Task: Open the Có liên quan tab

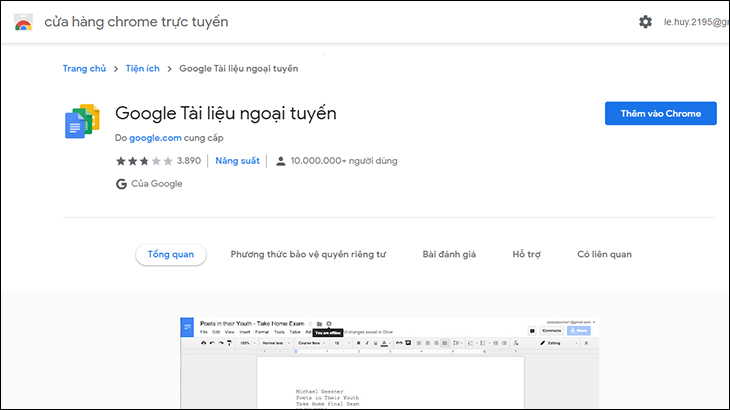Action: pos(604,255)
